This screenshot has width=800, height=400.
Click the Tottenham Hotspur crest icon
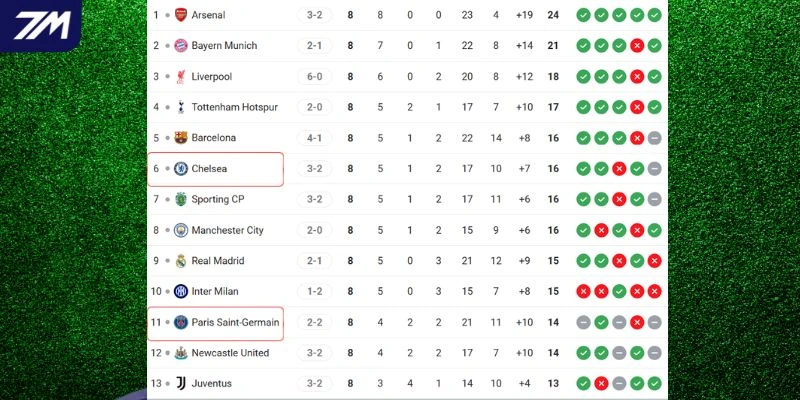pos(181,107)
